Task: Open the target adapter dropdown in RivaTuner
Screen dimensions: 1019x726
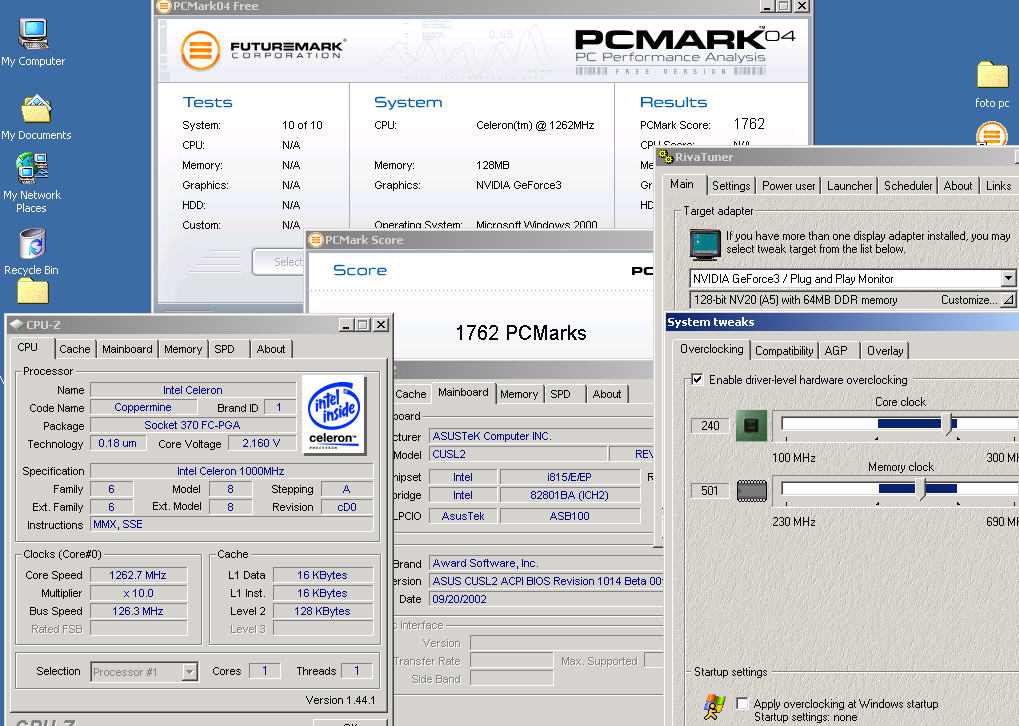Action: click(x=1008, y=278)
